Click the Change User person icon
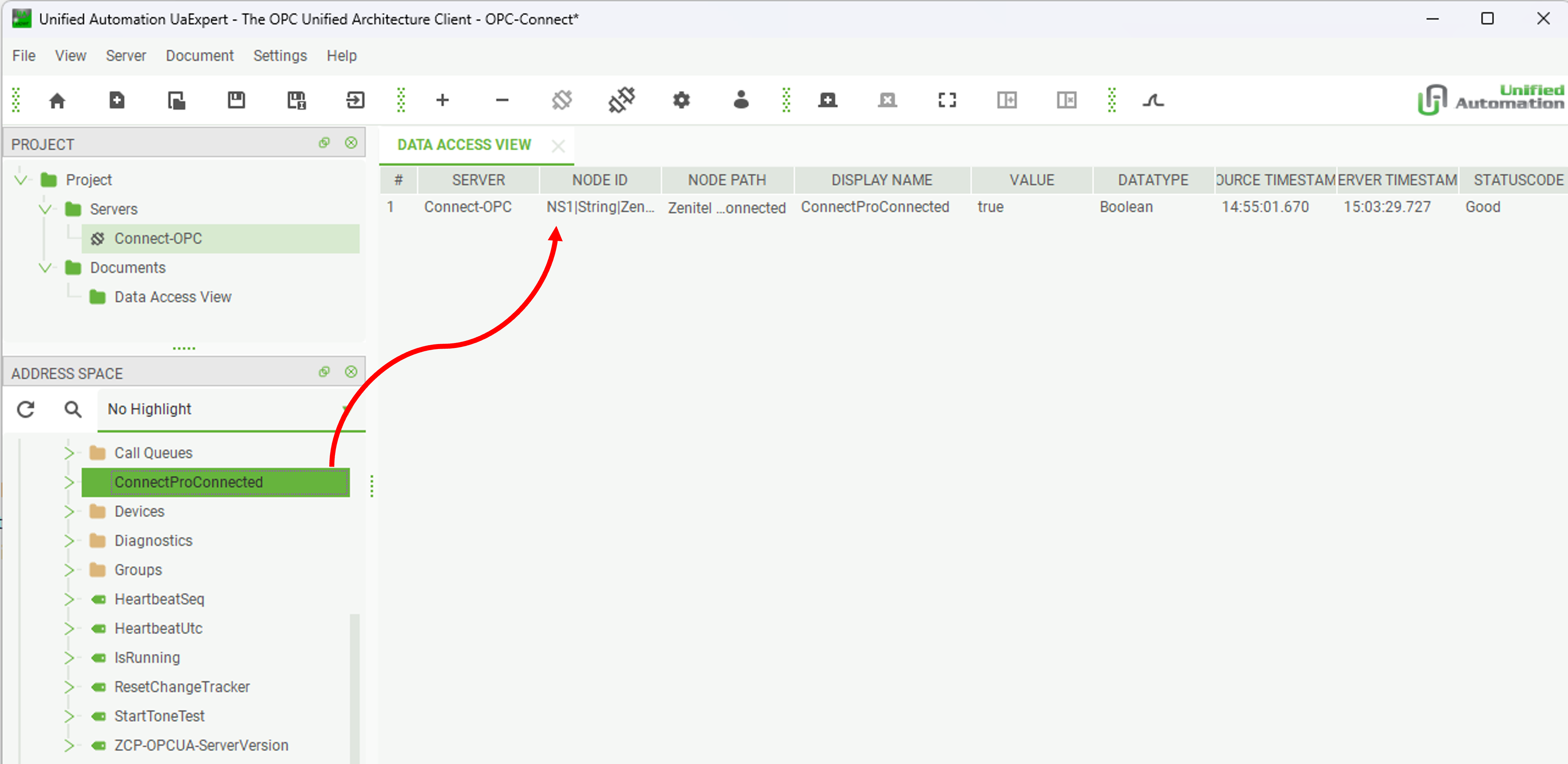 [x=741, y=100]
